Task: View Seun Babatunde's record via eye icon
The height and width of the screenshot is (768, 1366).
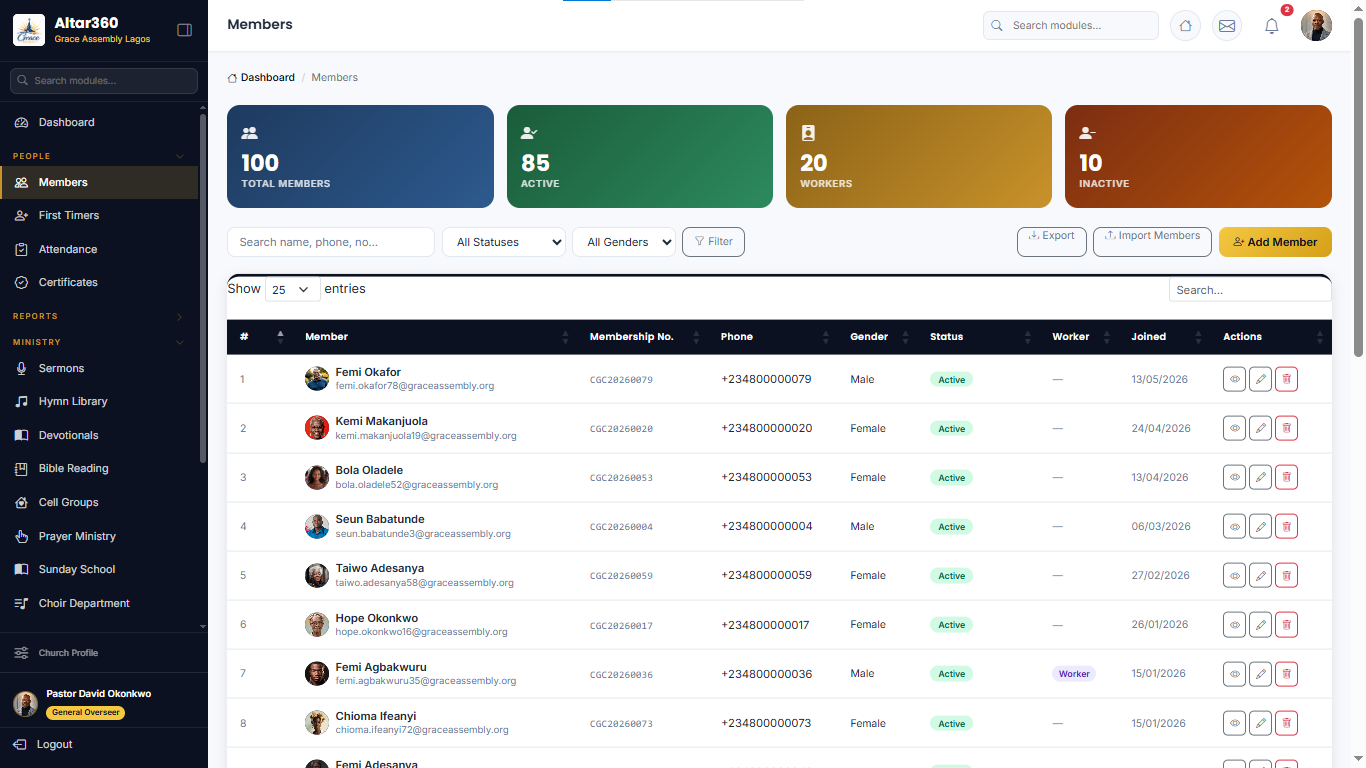Action: [1234, 526]
